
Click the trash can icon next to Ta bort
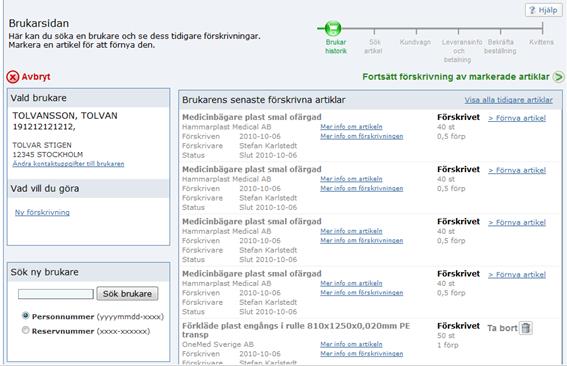coord(526,328)
